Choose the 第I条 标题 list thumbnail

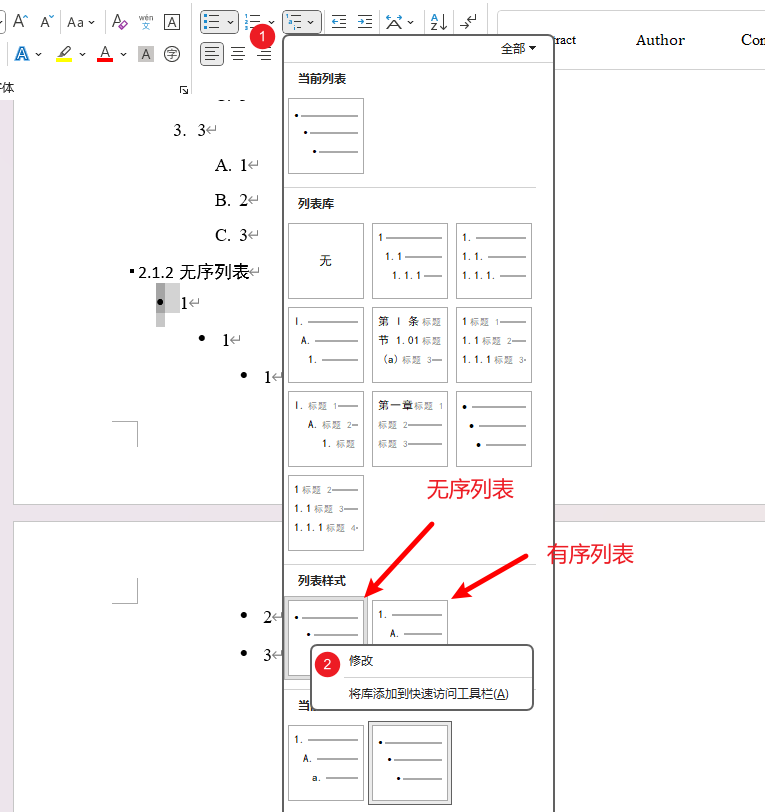coord(410,345)
